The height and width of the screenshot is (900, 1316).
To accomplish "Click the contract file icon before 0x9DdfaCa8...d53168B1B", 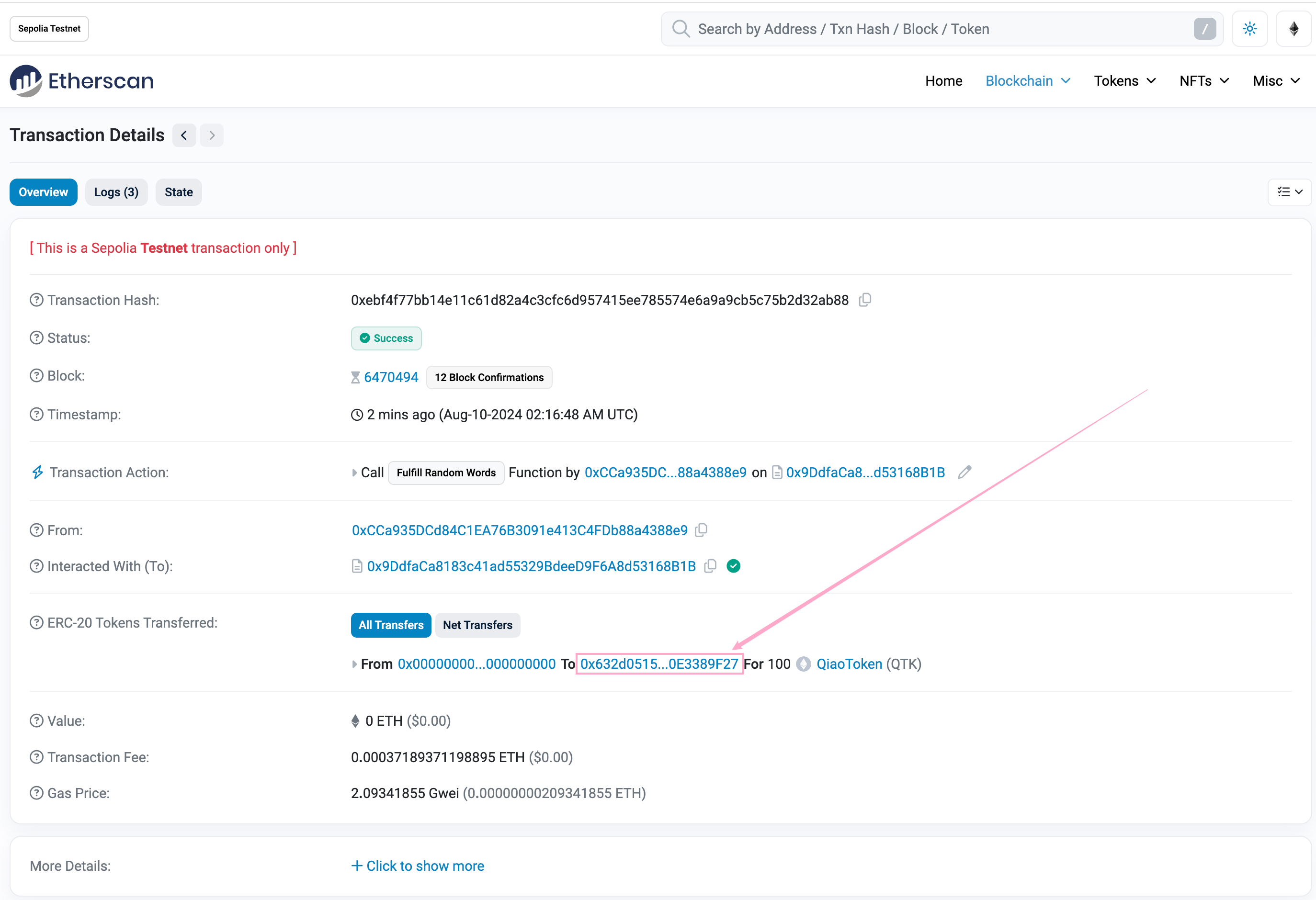I will click(x=777, y=472).
